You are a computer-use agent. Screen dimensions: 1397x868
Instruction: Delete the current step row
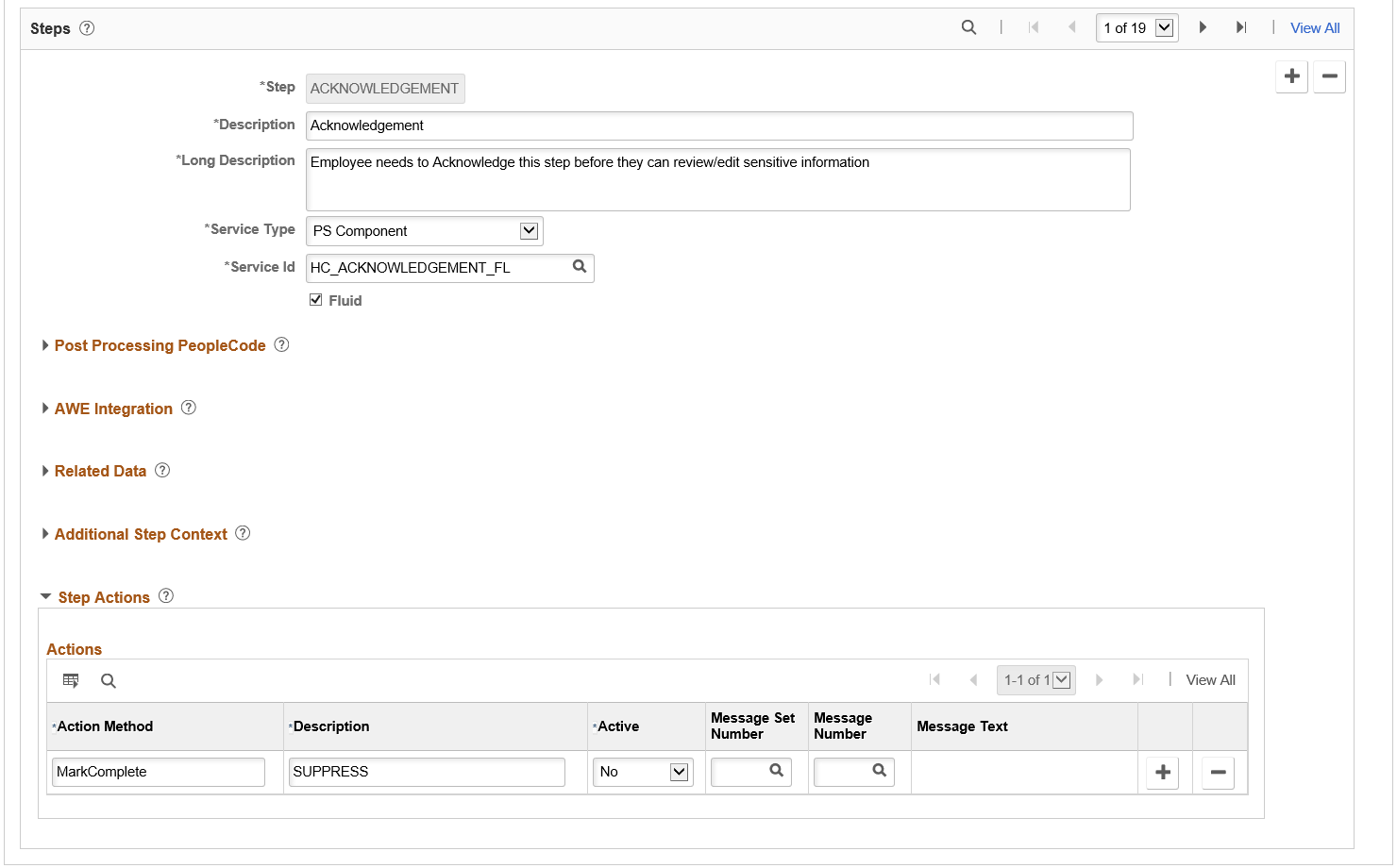tap(1329, 76)
